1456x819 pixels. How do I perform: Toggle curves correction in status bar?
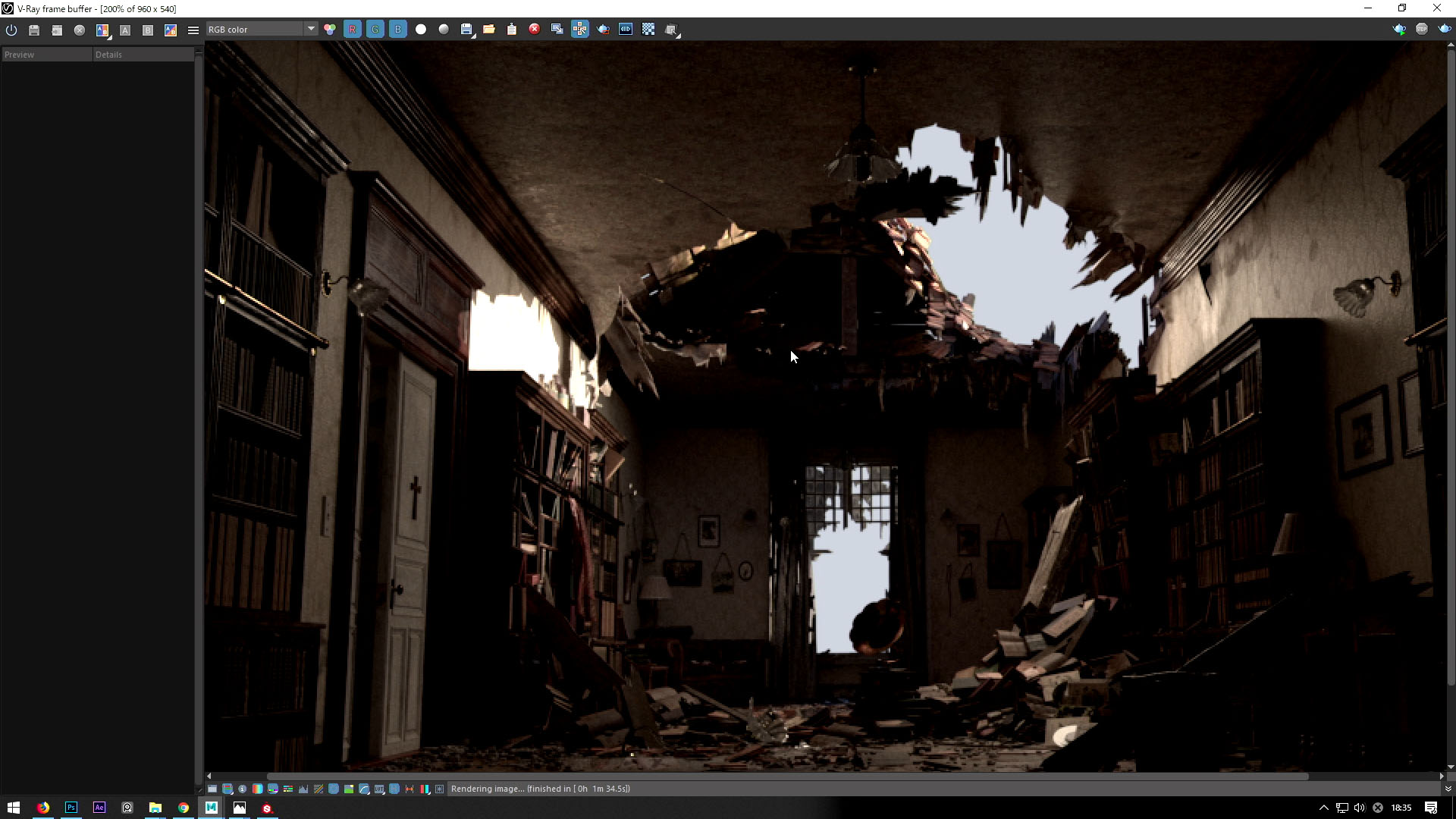[x=318, y=789]
